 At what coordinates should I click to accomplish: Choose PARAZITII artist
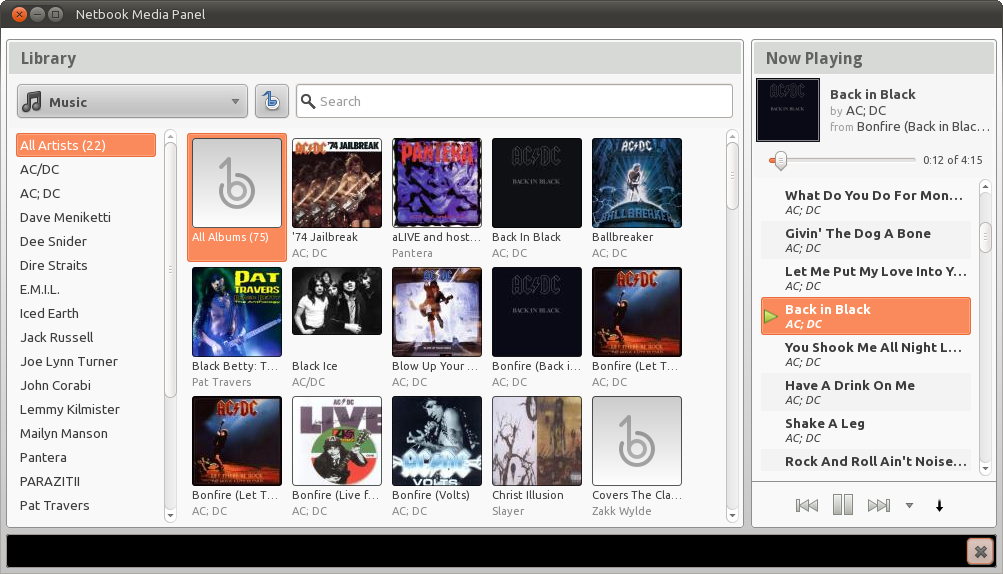tap(86, 481)
